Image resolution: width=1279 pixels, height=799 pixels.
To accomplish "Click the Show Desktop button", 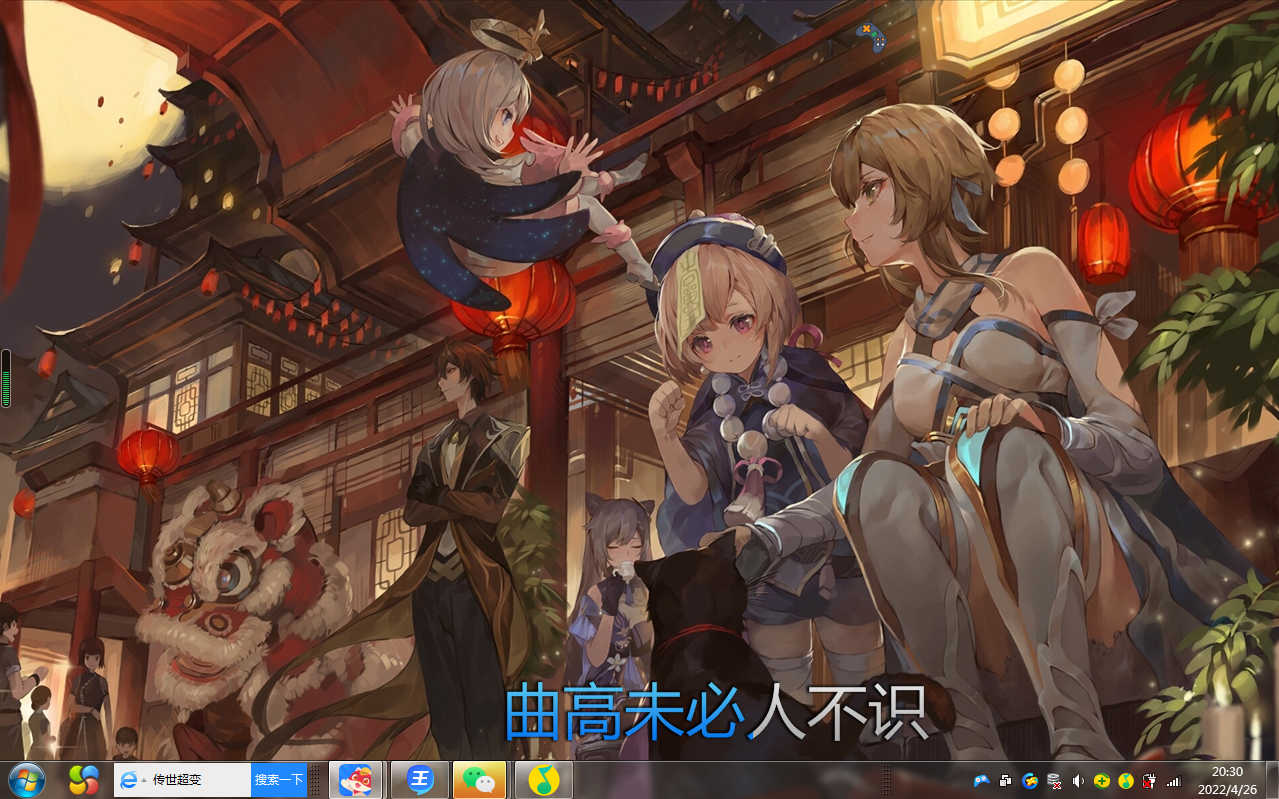I will [1271, 780].
